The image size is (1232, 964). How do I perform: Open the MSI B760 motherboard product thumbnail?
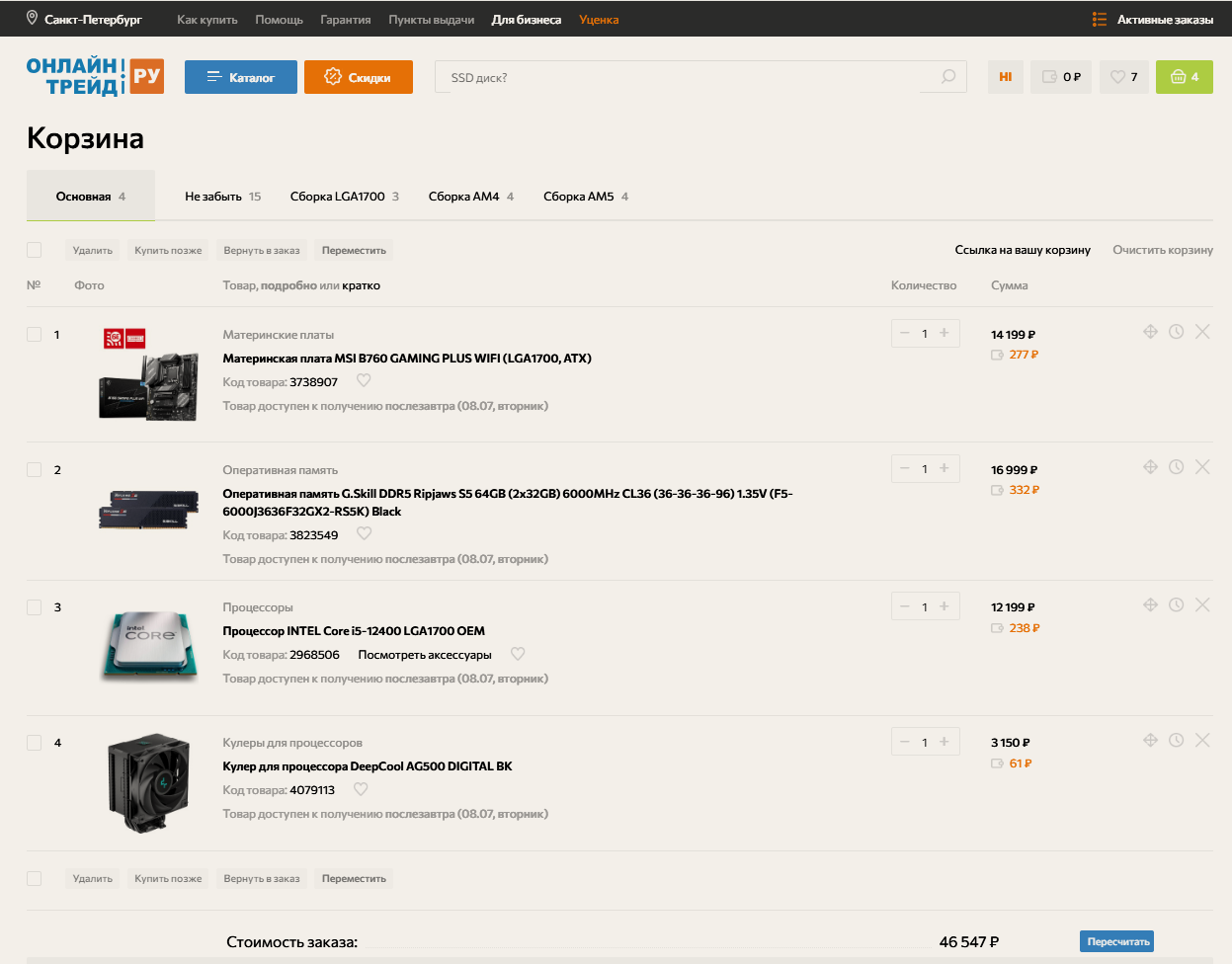pyautogui.click(x=149, y=374)
